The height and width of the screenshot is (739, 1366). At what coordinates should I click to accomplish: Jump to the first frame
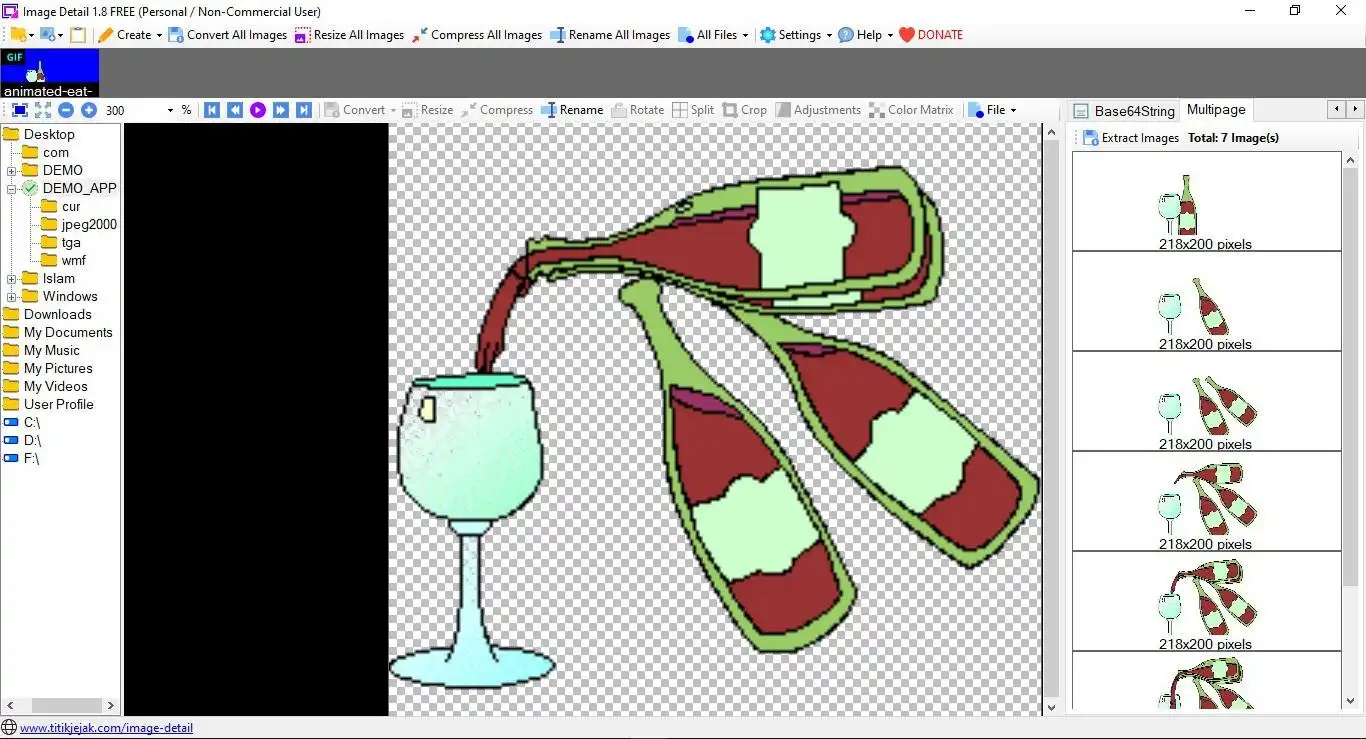(212, 110)
